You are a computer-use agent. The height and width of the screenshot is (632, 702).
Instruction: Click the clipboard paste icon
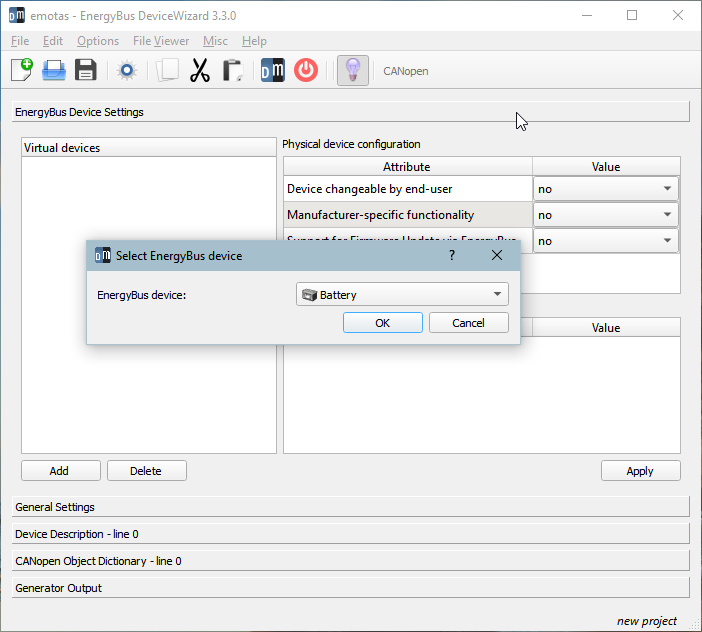[232, 70]
